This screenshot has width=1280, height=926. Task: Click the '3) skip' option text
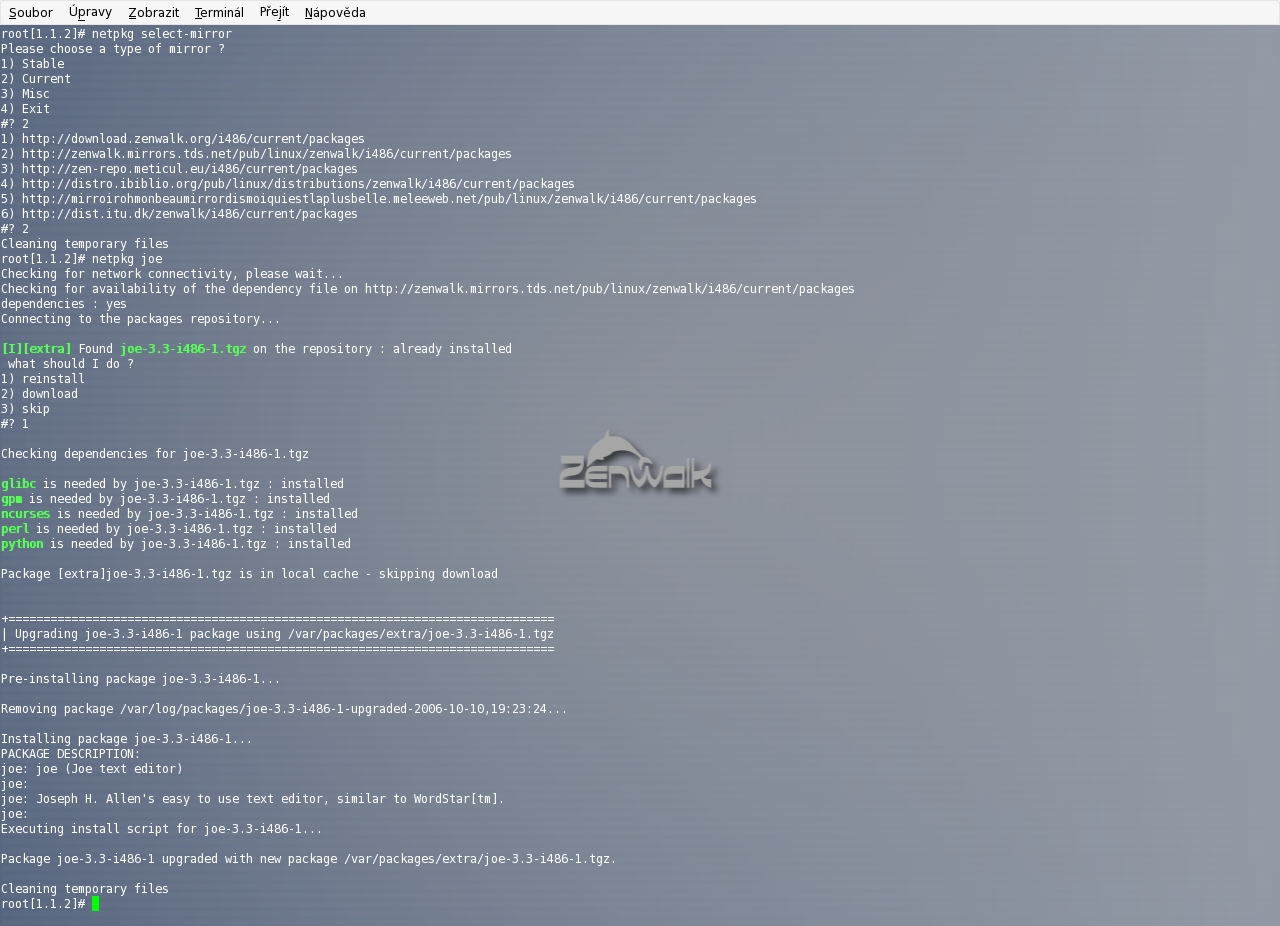[x=25, y=409]
